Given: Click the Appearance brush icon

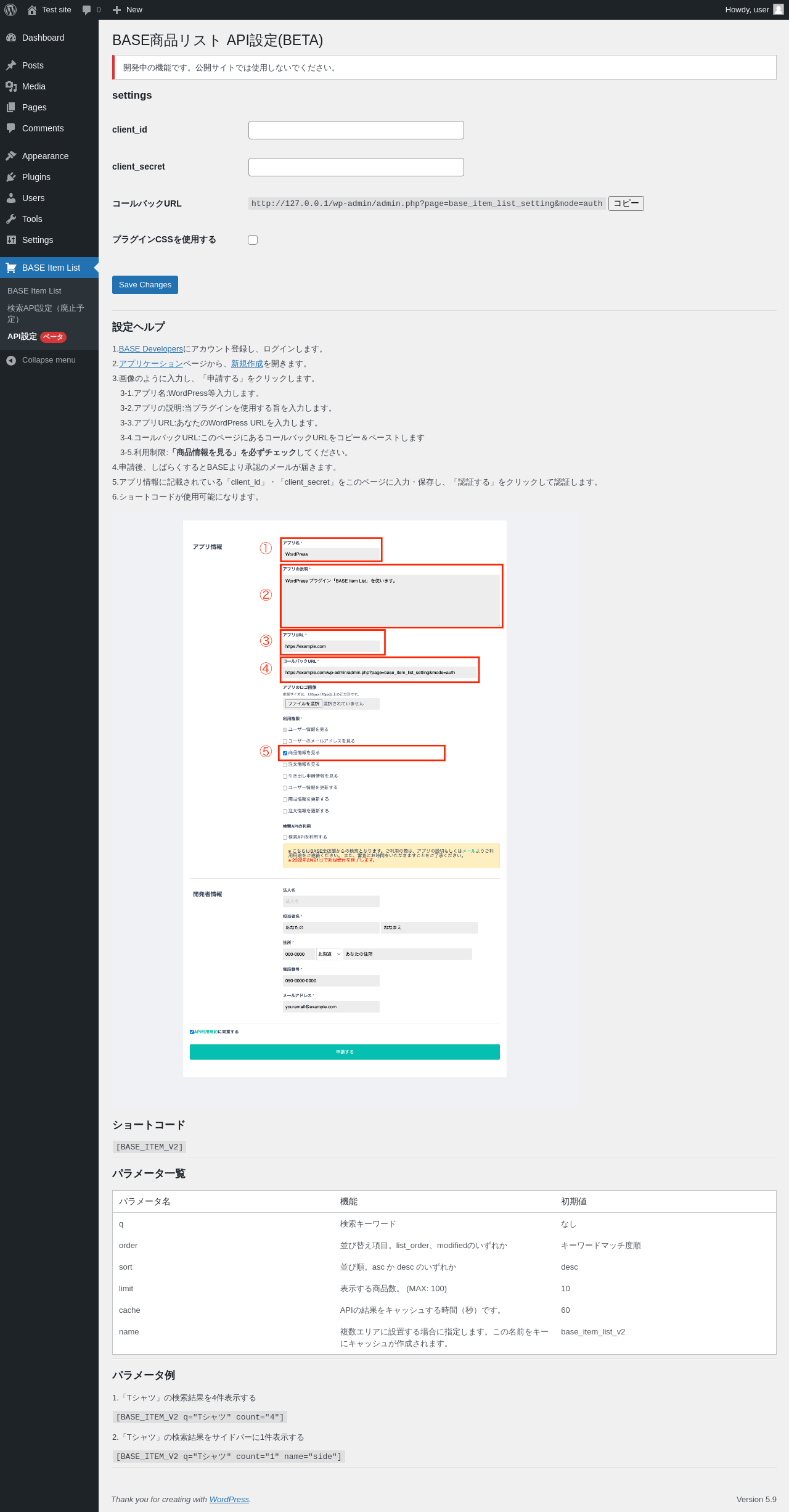Looking at the screenshot, I should pyautogui.click(x=11, y=156).
